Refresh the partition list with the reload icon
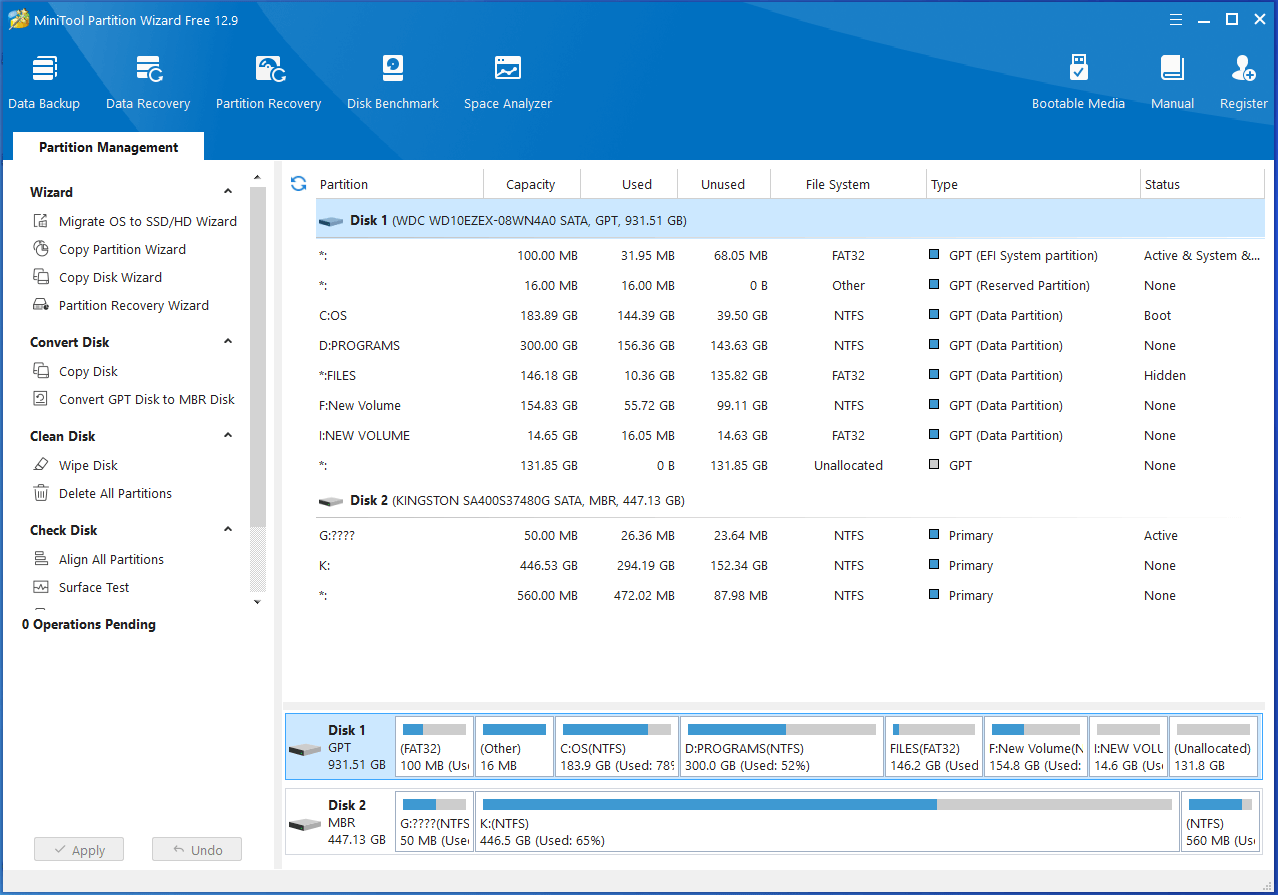The height and width of the screenshot is (895, 1278). [x=298, y=184]
